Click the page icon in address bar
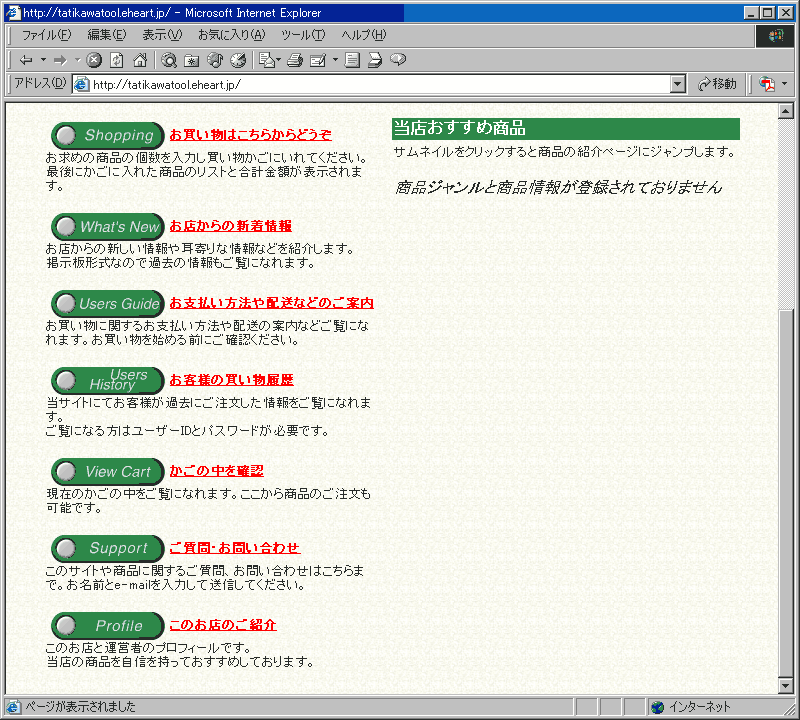Screen dimensions: 800x720 tap(82, 84)
